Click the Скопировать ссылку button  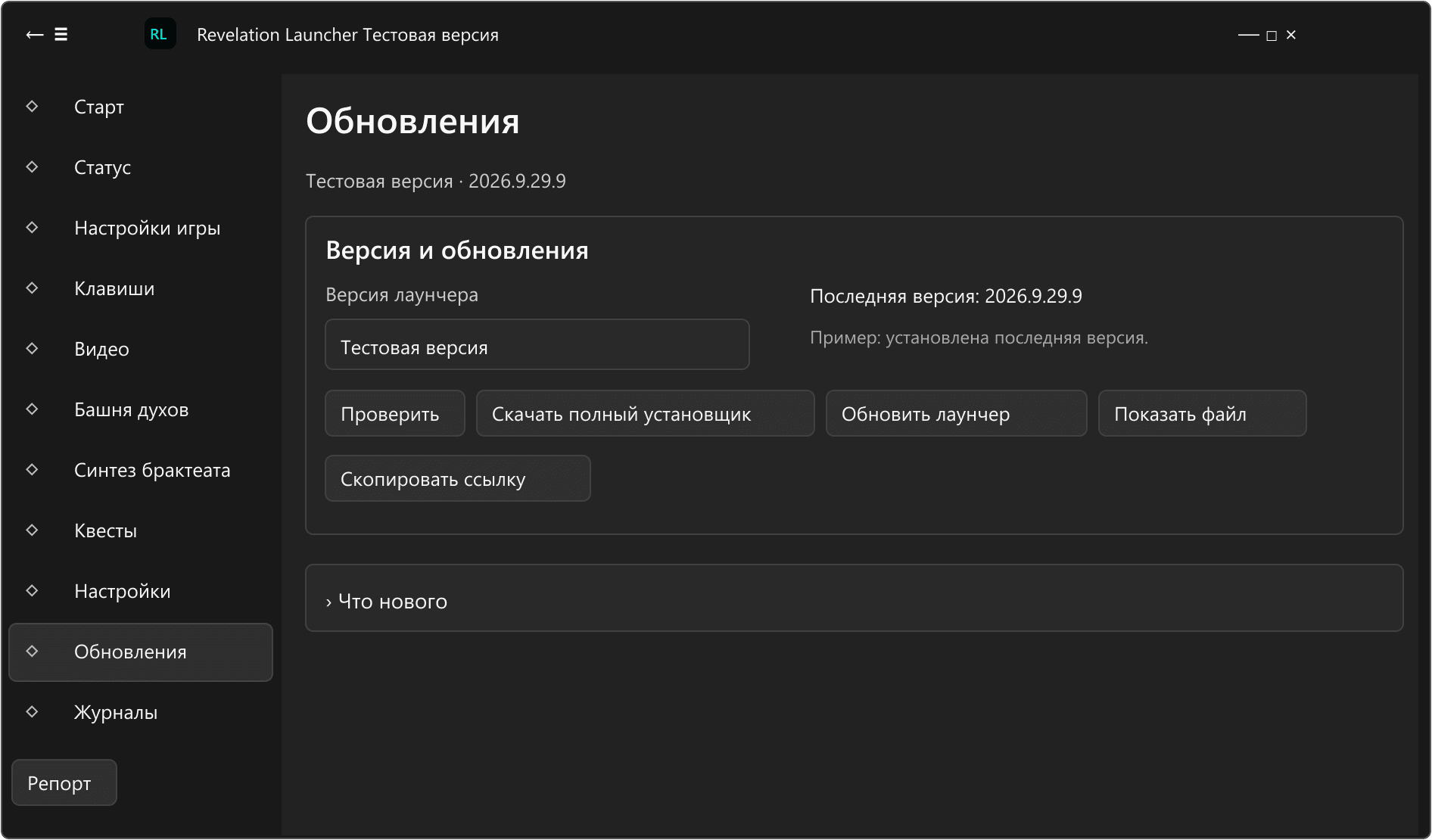pyautogui.click(x=458, y=478)
